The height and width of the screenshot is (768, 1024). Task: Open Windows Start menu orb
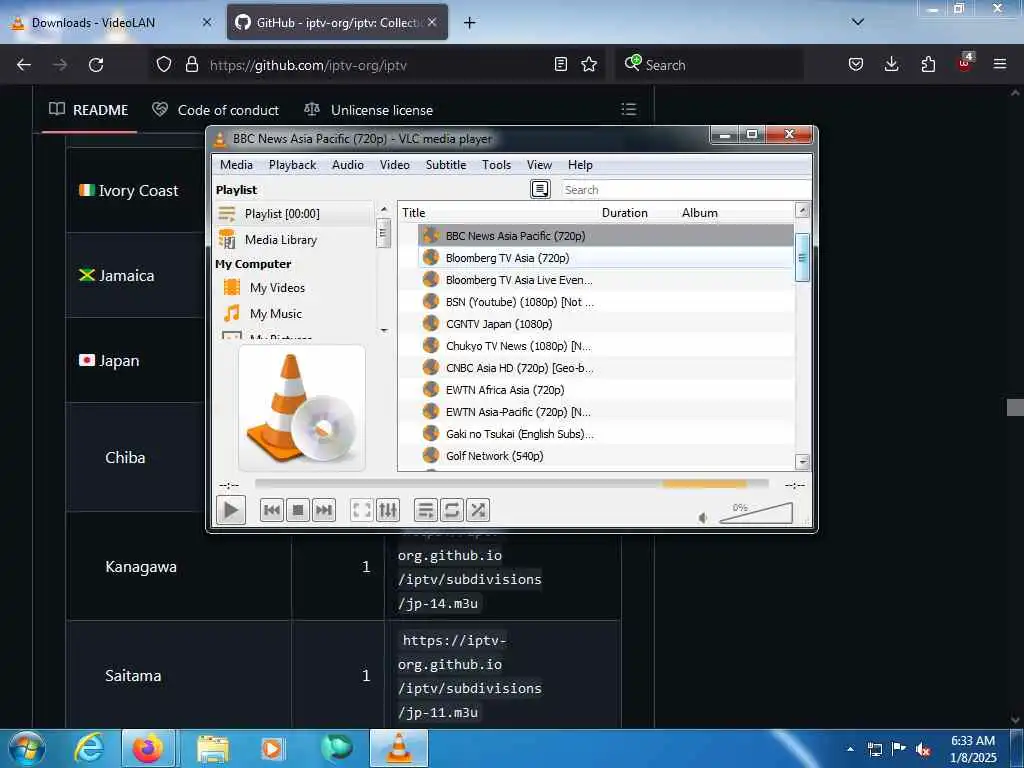[27, 748]
